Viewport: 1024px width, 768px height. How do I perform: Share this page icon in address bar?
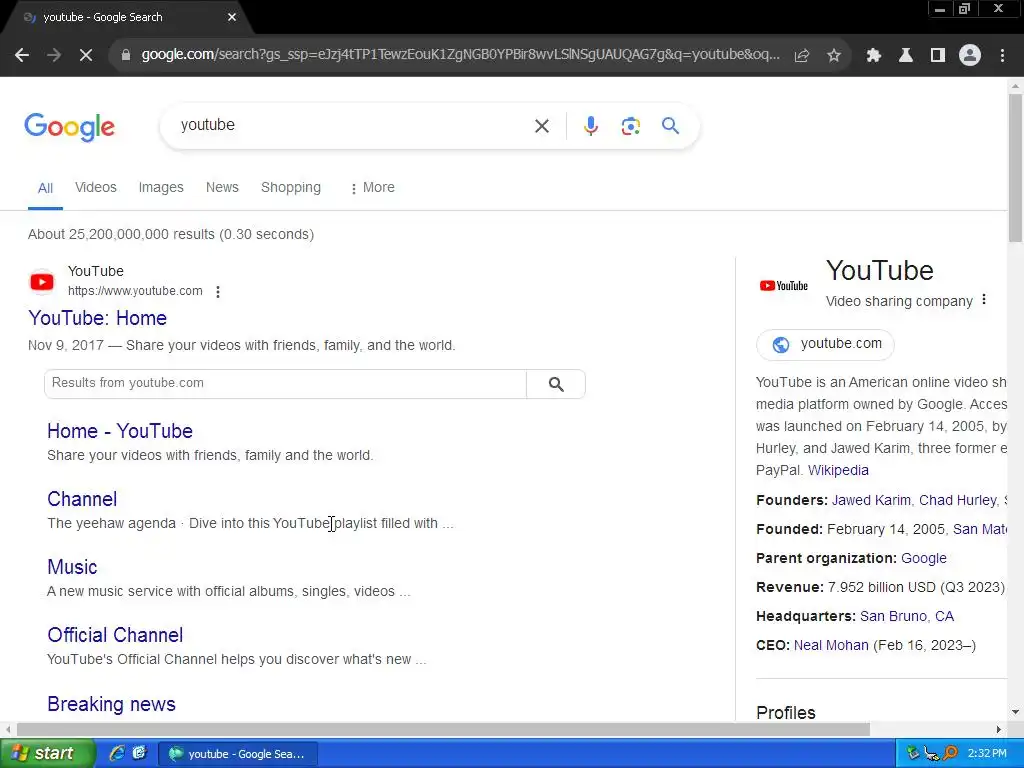802,56
